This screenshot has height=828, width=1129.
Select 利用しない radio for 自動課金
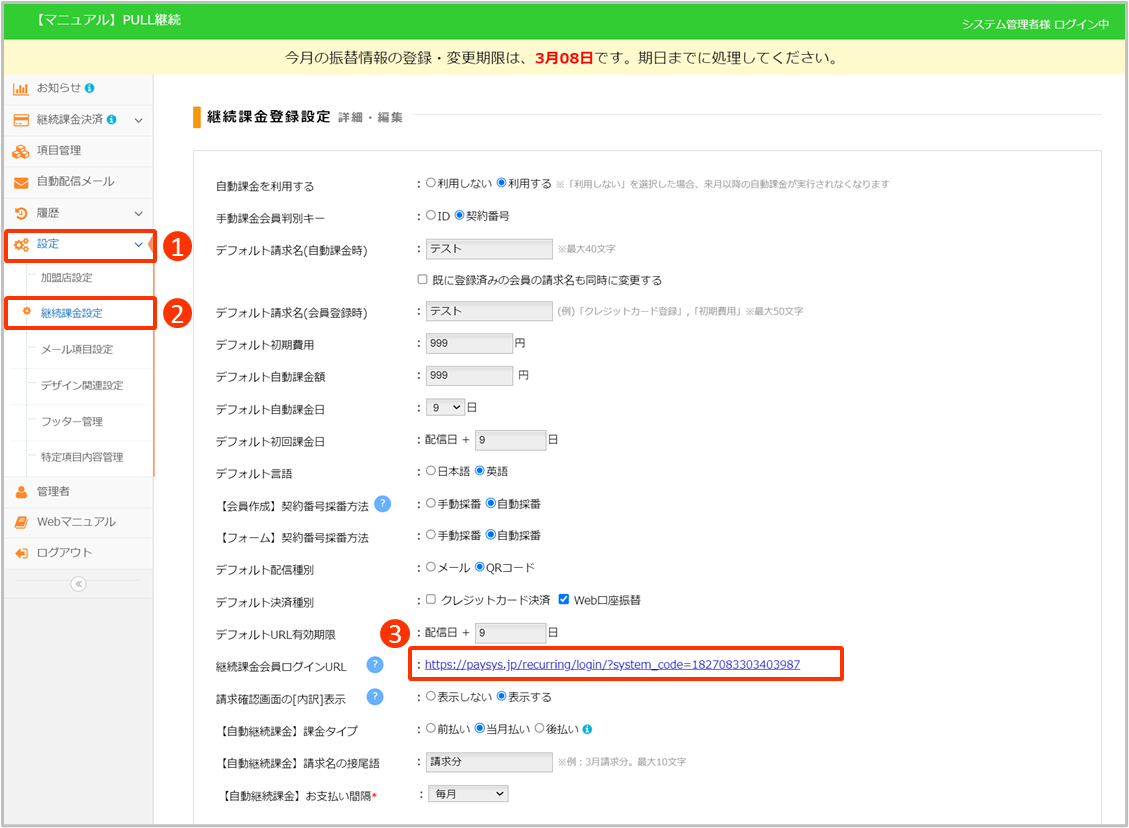point(431,184)
